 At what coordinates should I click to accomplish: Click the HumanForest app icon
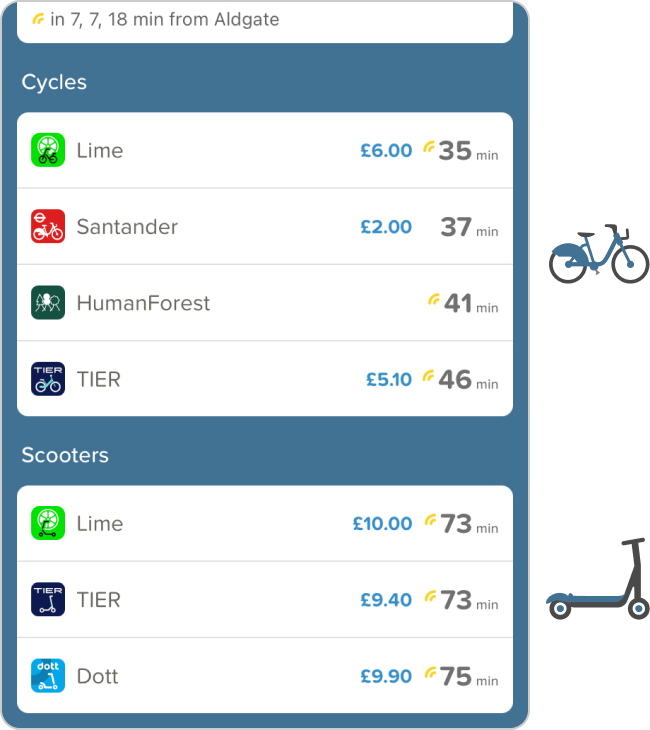click(48, 303)
